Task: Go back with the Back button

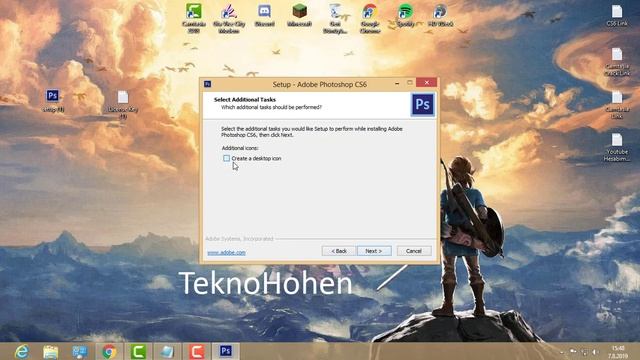Action: pos(338,251)
